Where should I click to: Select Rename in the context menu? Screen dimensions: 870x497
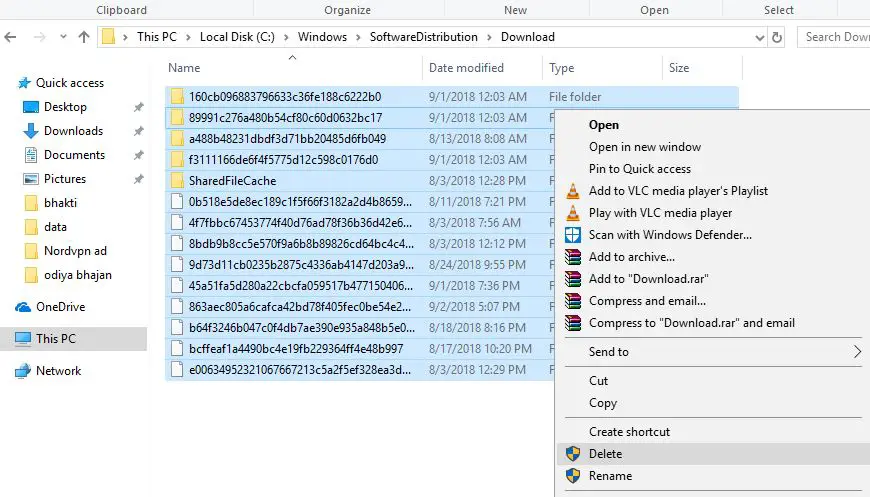pos(610,476)
